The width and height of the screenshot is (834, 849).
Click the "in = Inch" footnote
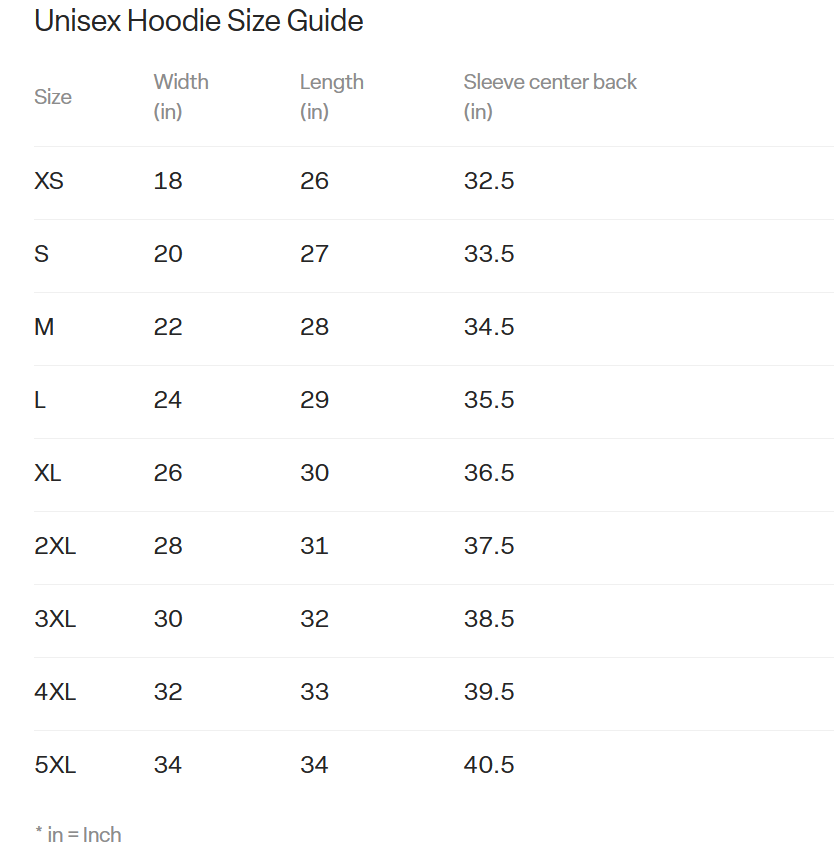[x=78, y=834]
